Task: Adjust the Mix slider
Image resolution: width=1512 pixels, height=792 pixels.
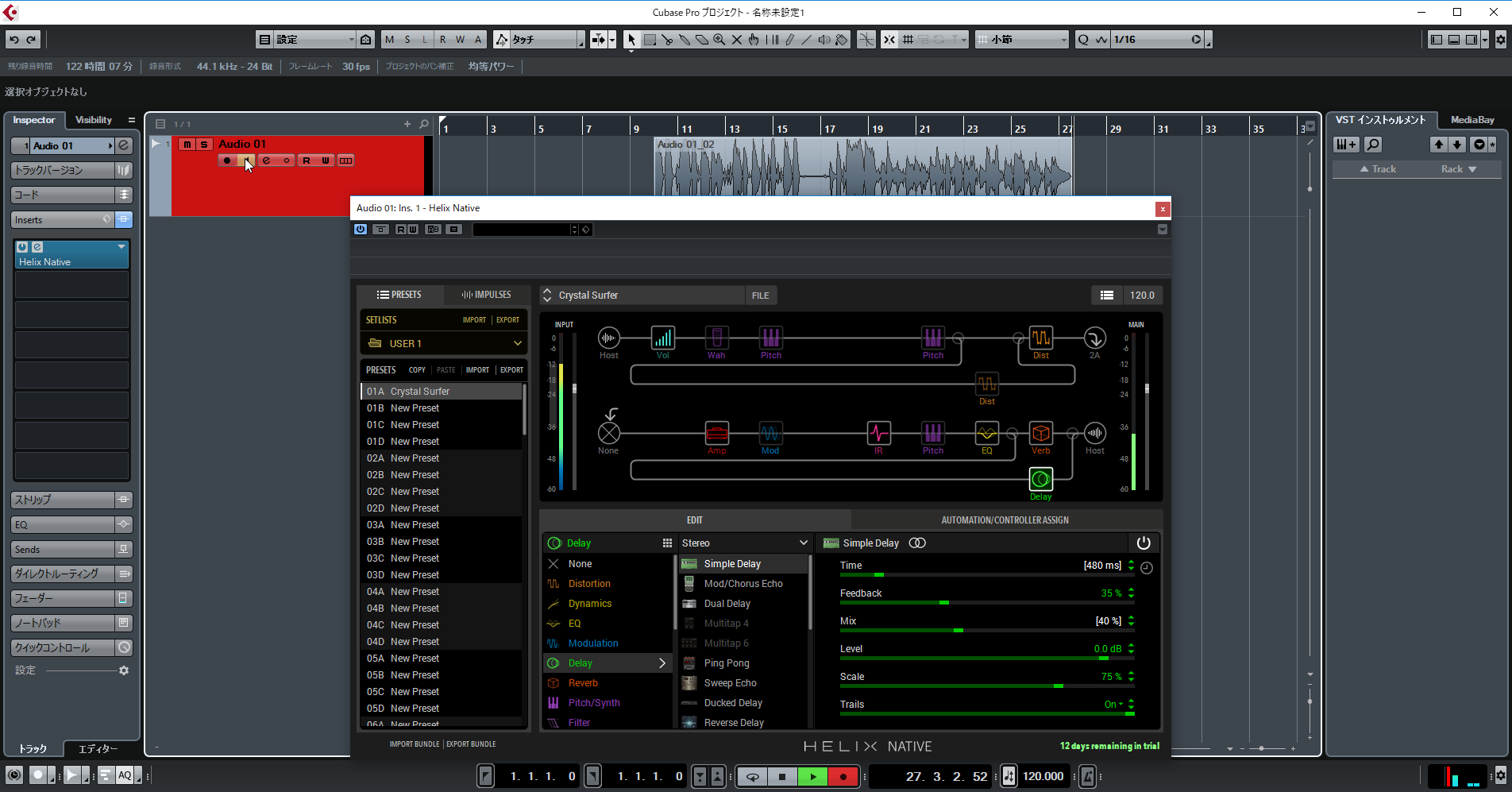Action: coord(987,631)
